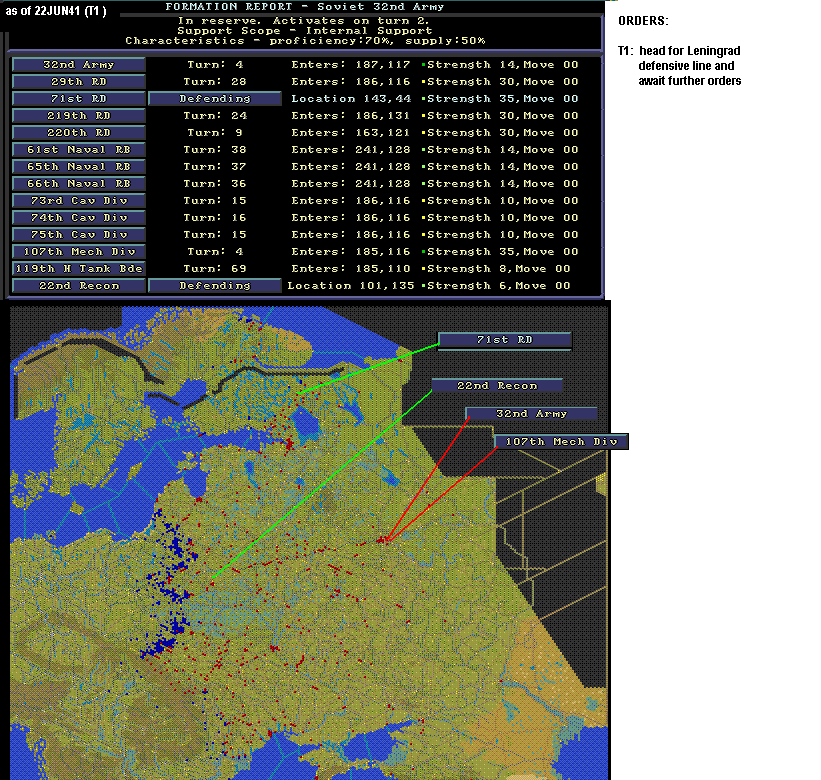Click the 71st RD unit button in list
Screen dimensions: 821x780
coord(79,99)
